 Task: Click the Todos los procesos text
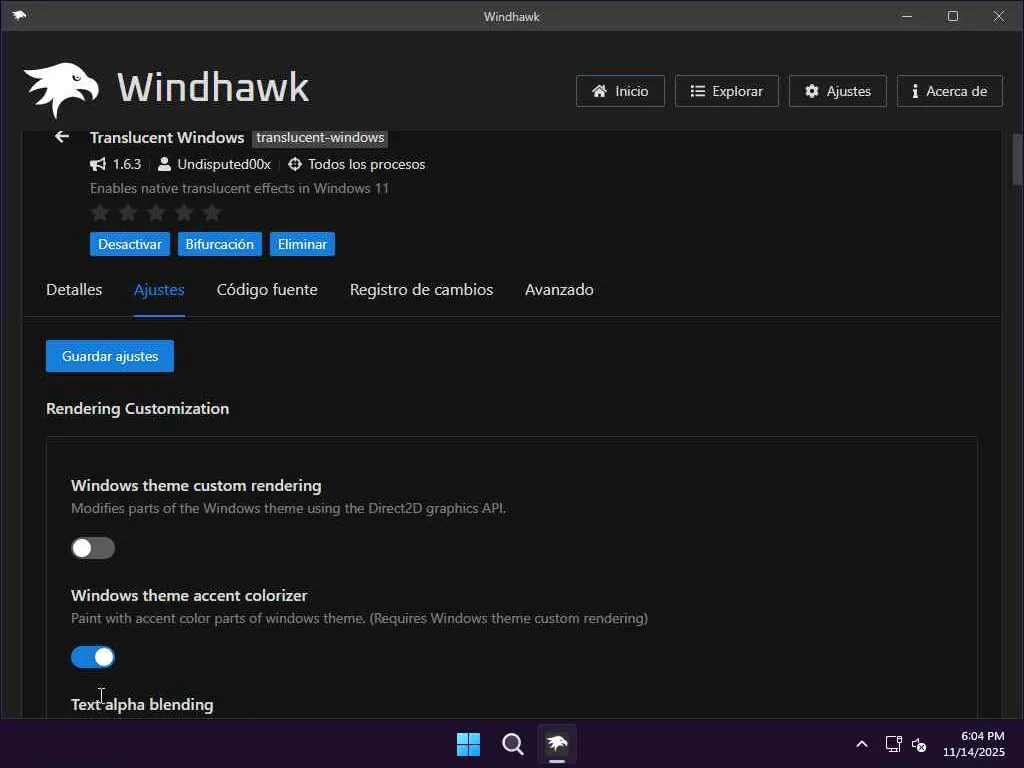[x=366, y=164]
